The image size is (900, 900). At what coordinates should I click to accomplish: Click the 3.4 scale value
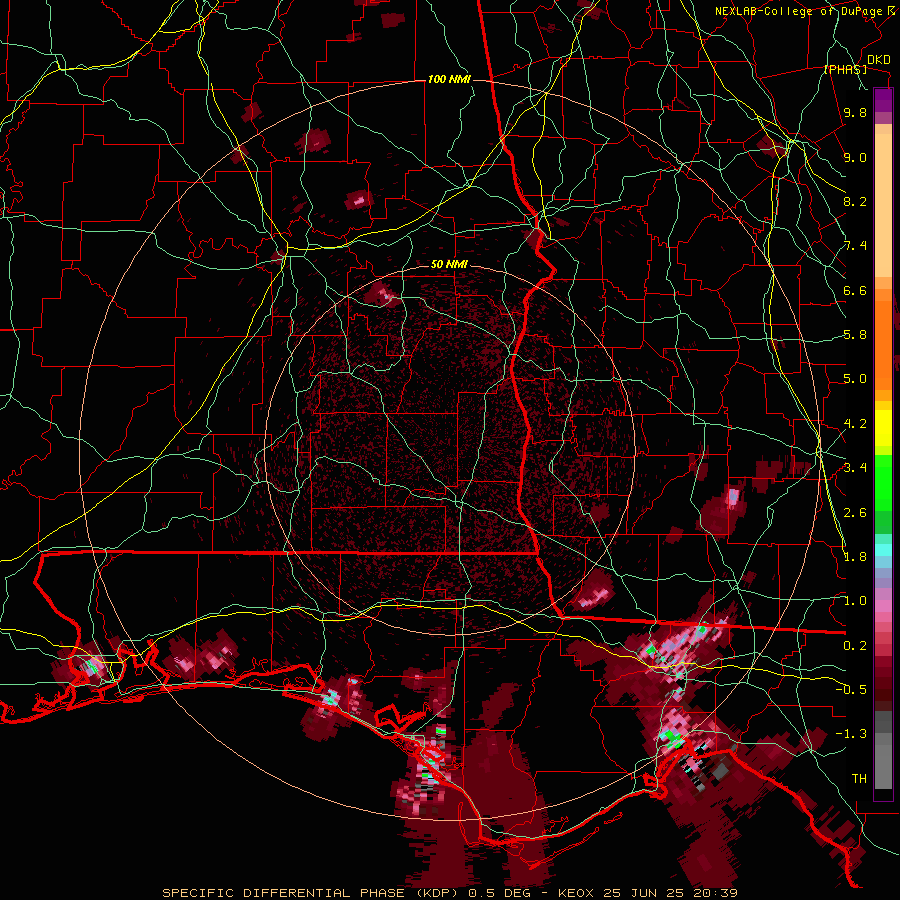click(x=855, y=468)
